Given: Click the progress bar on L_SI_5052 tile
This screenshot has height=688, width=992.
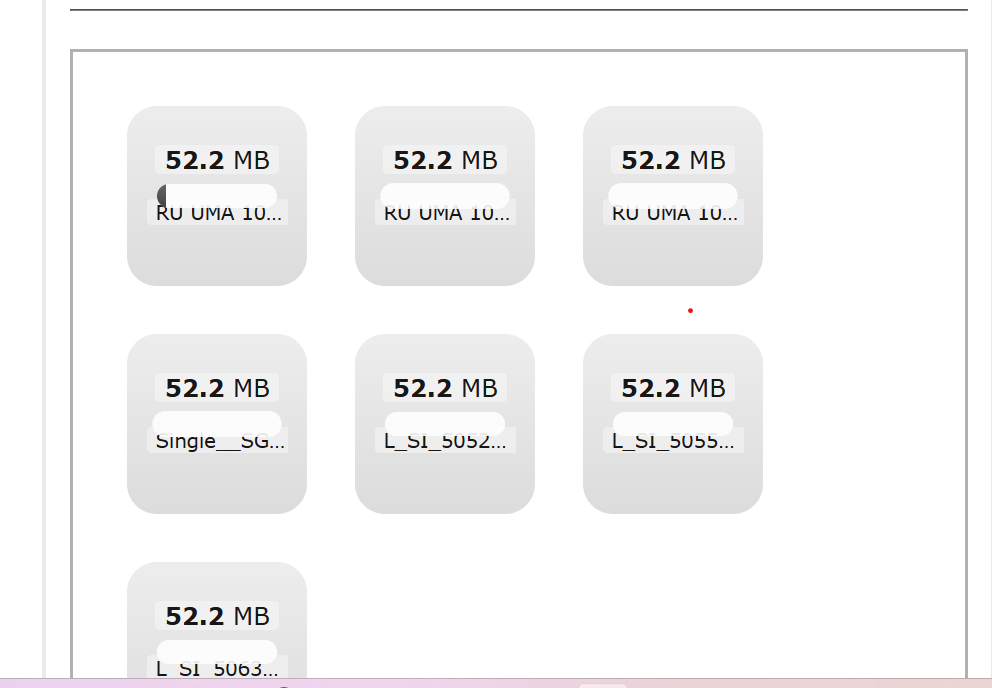Looking at the screenshot, I should [445, 423].
